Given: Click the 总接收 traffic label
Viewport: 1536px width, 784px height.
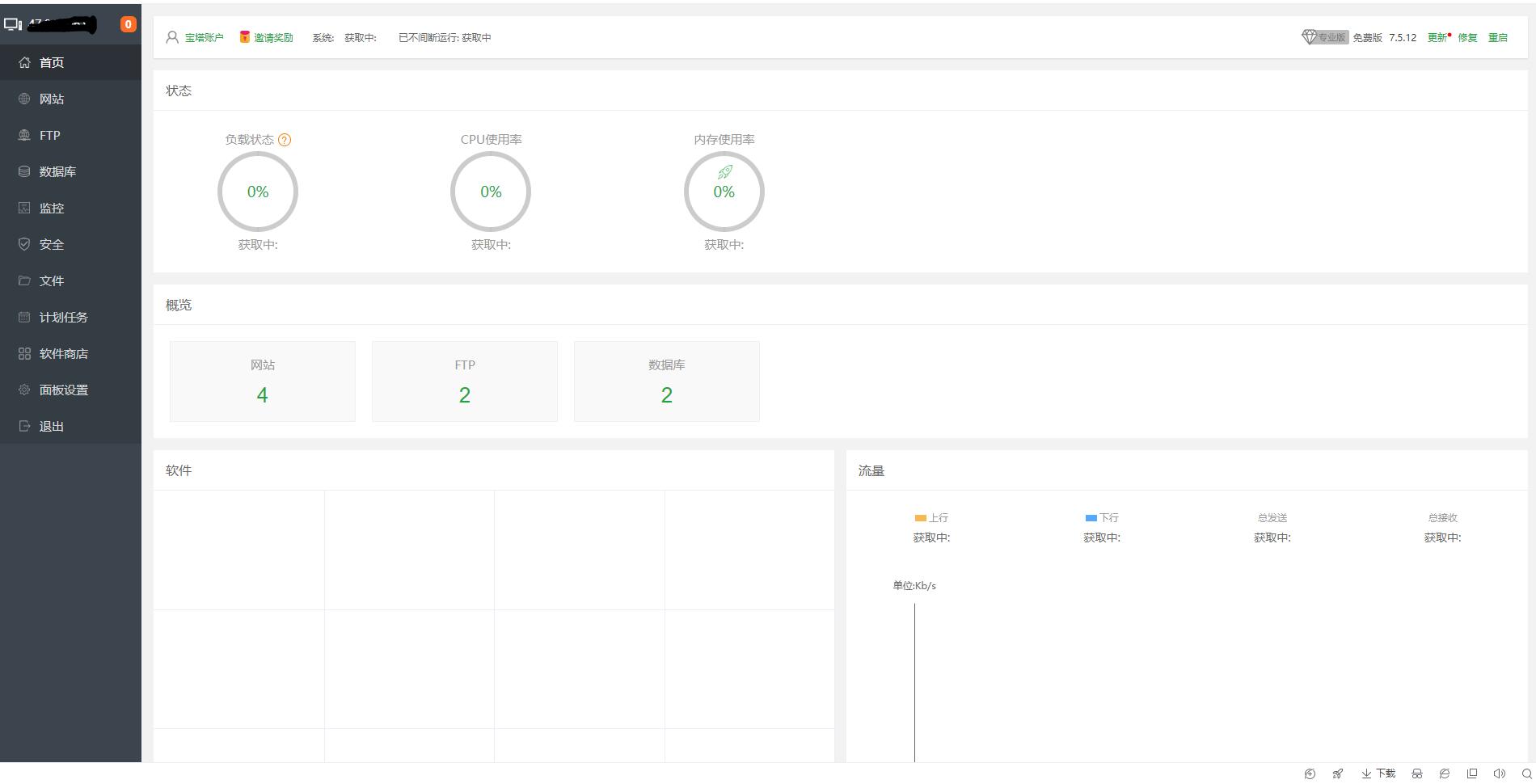Looking at the screenshot, I should (x=1442, y=518).
